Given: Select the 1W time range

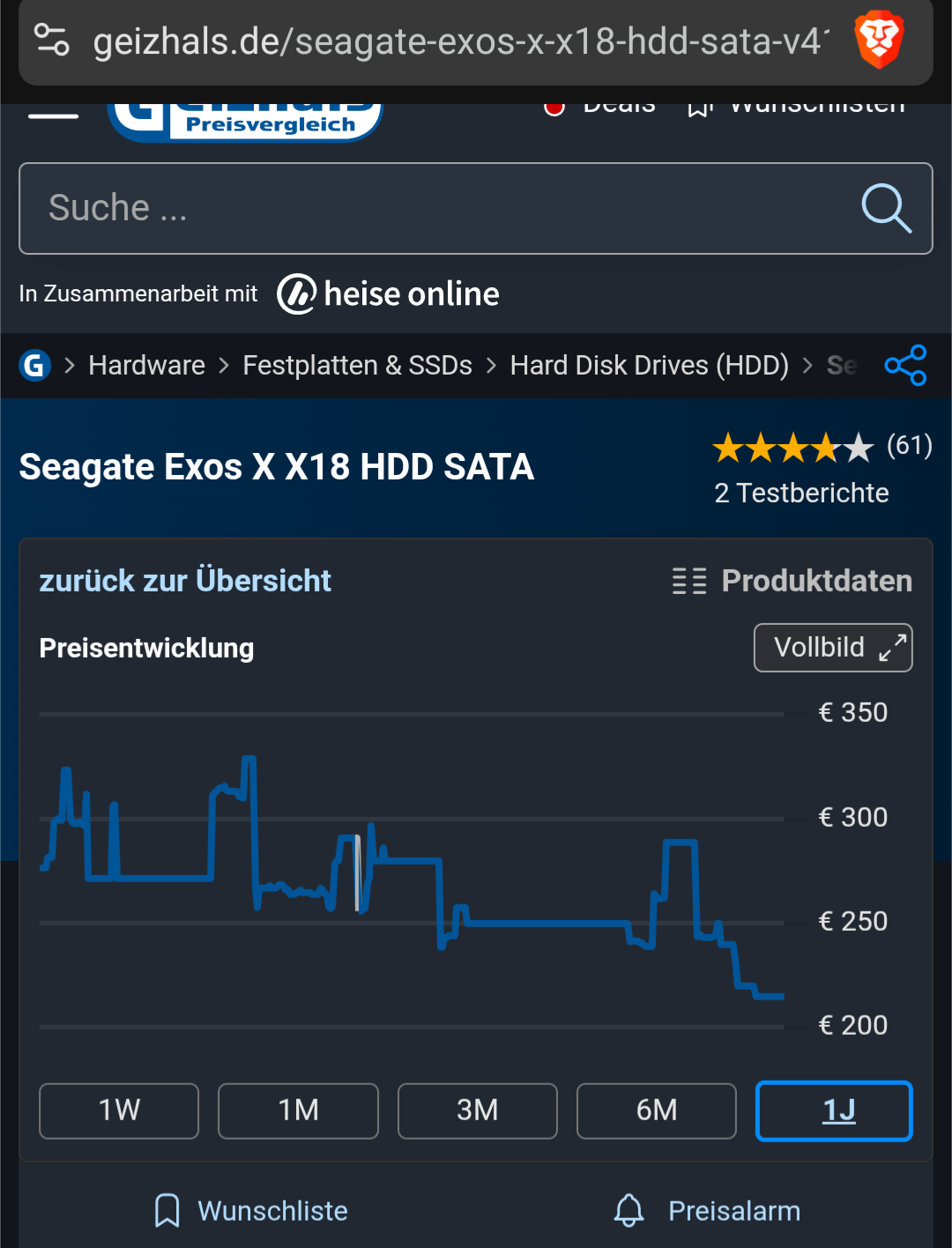Looking at the screenshot, I should tap(119, 1111).
